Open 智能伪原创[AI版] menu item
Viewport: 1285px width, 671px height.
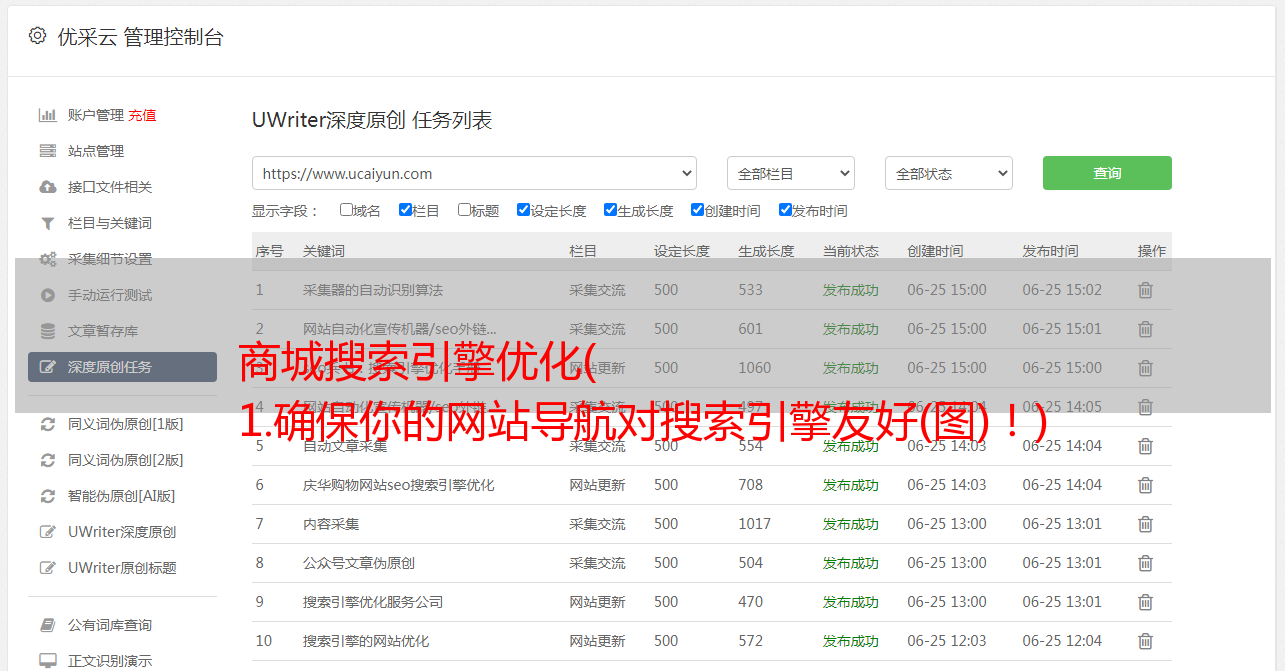(x=122, y=496)
